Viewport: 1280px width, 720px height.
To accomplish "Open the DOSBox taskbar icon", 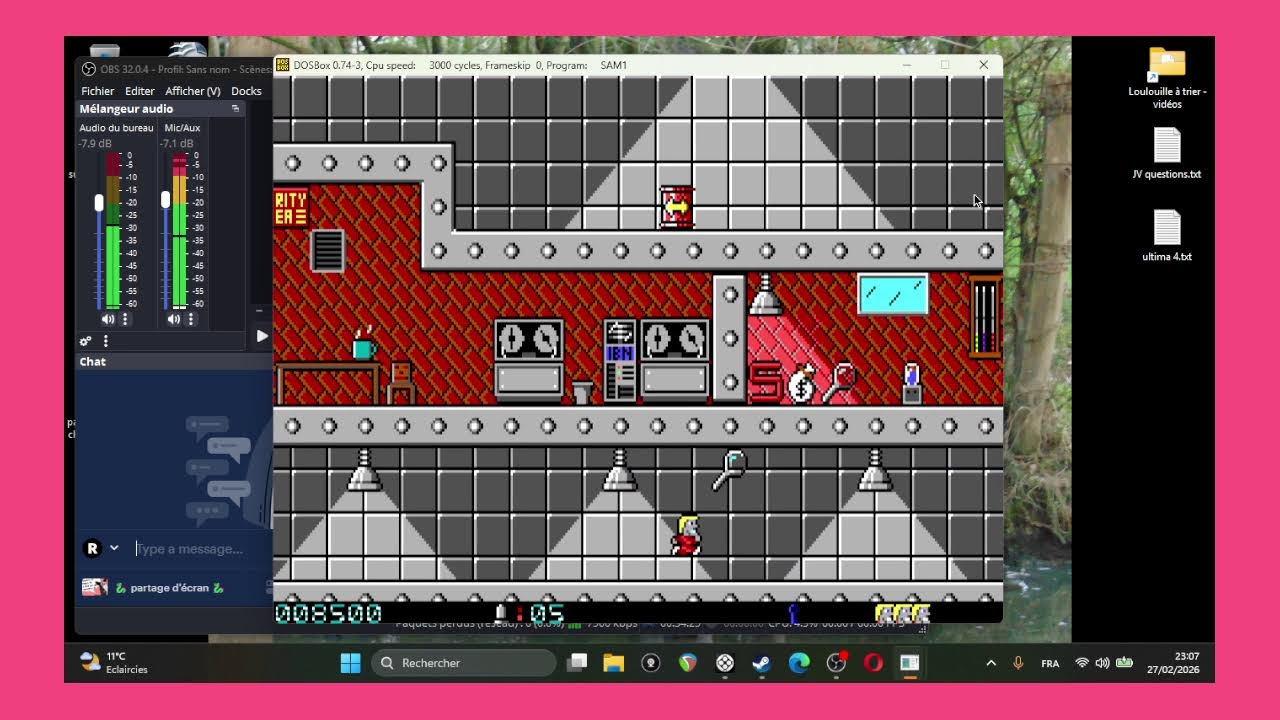I will pos(909,663).
